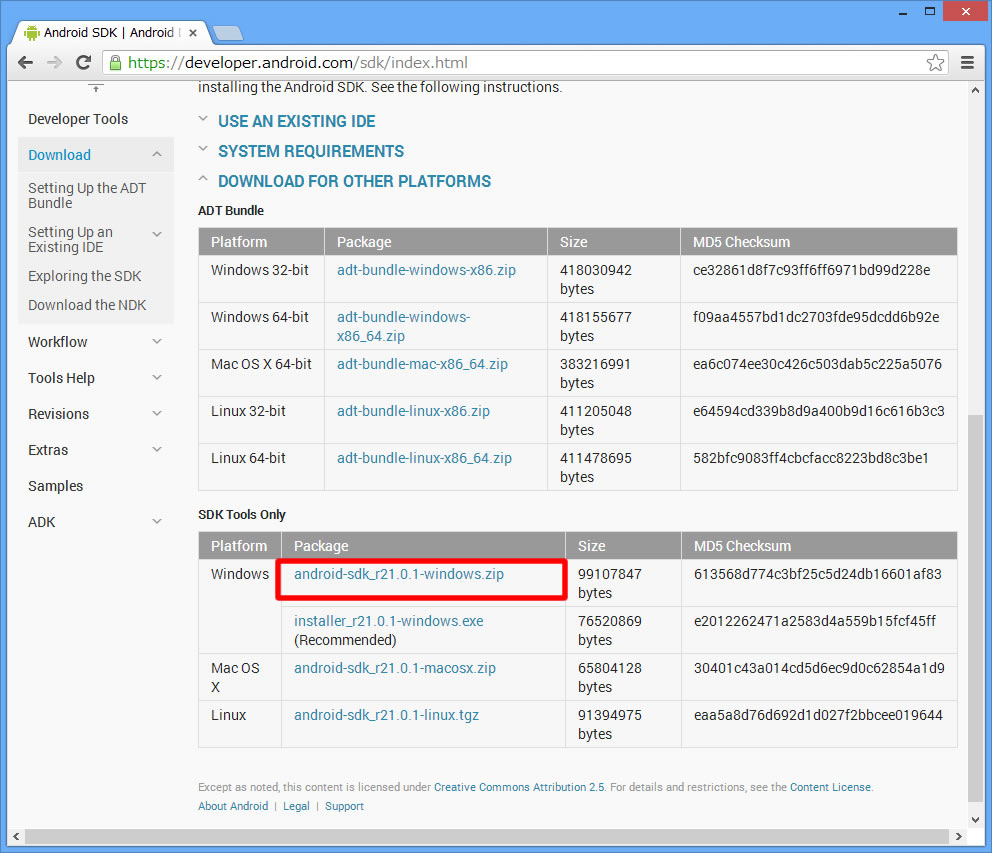Image resolution: width=992 pixels, height=853 pixels.
Task: Click the browser forward arrow
Action: point(54,62)
